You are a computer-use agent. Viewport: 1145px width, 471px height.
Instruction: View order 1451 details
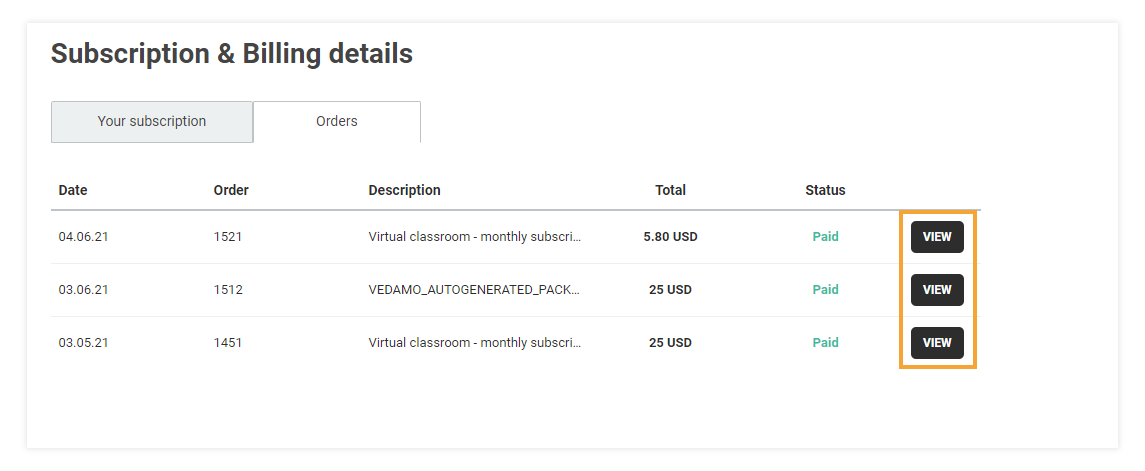click(937, 342)
